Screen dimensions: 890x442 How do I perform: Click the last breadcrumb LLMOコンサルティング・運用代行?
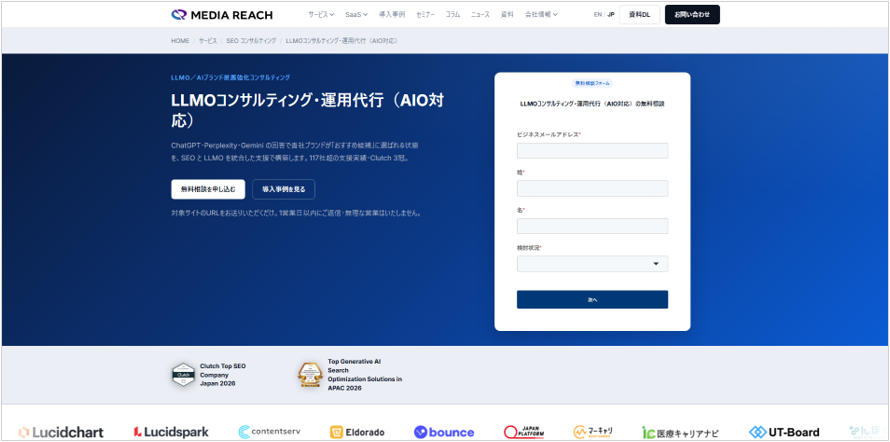pos(341,41)
